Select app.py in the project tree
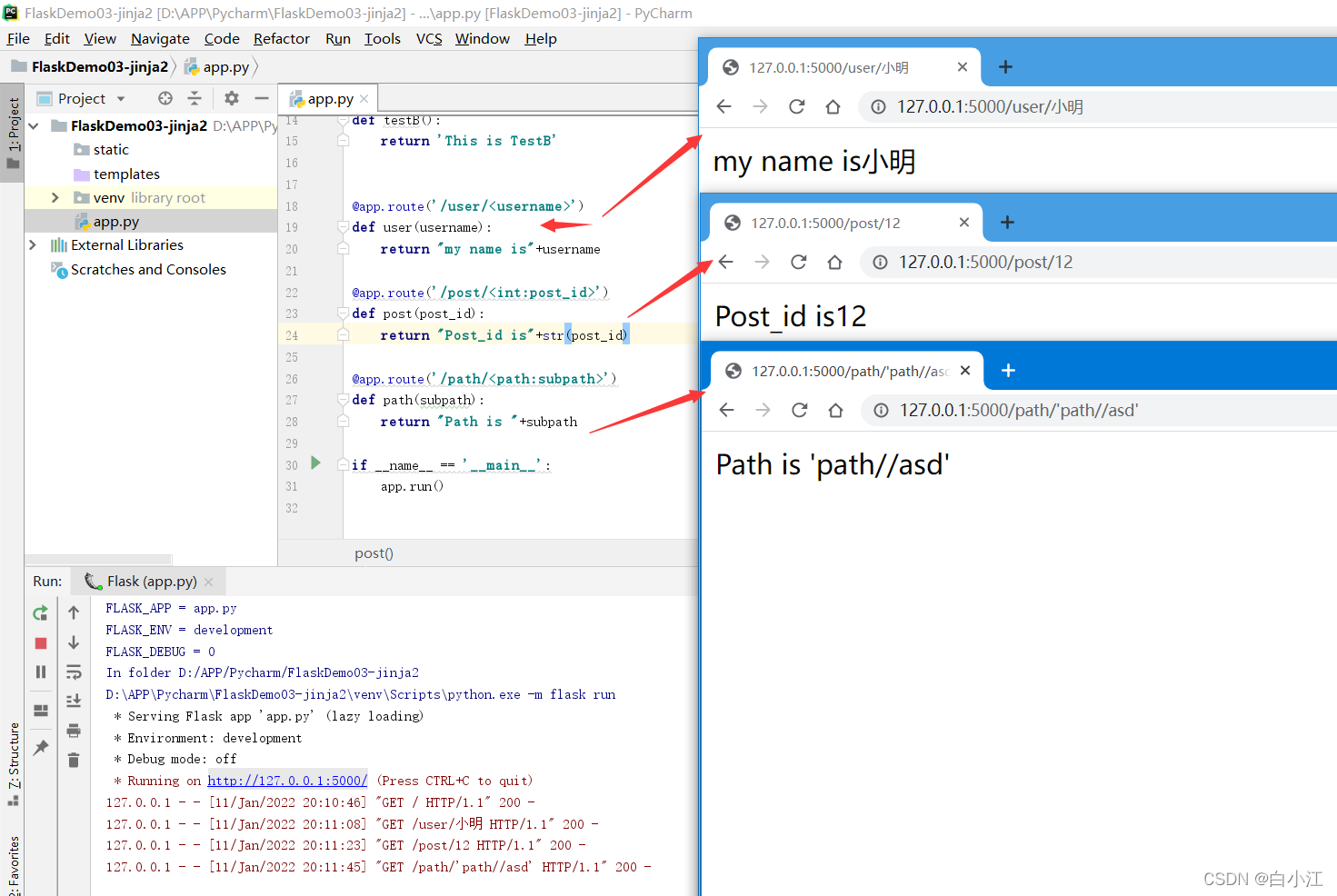 [115, 221]
